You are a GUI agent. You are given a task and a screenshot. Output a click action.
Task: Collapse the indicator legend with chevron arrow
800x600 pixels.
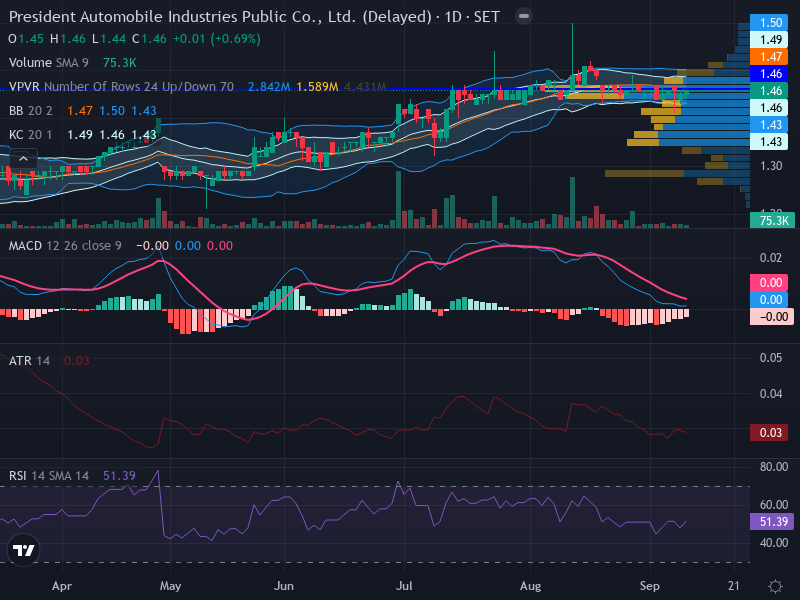[23, 159]
